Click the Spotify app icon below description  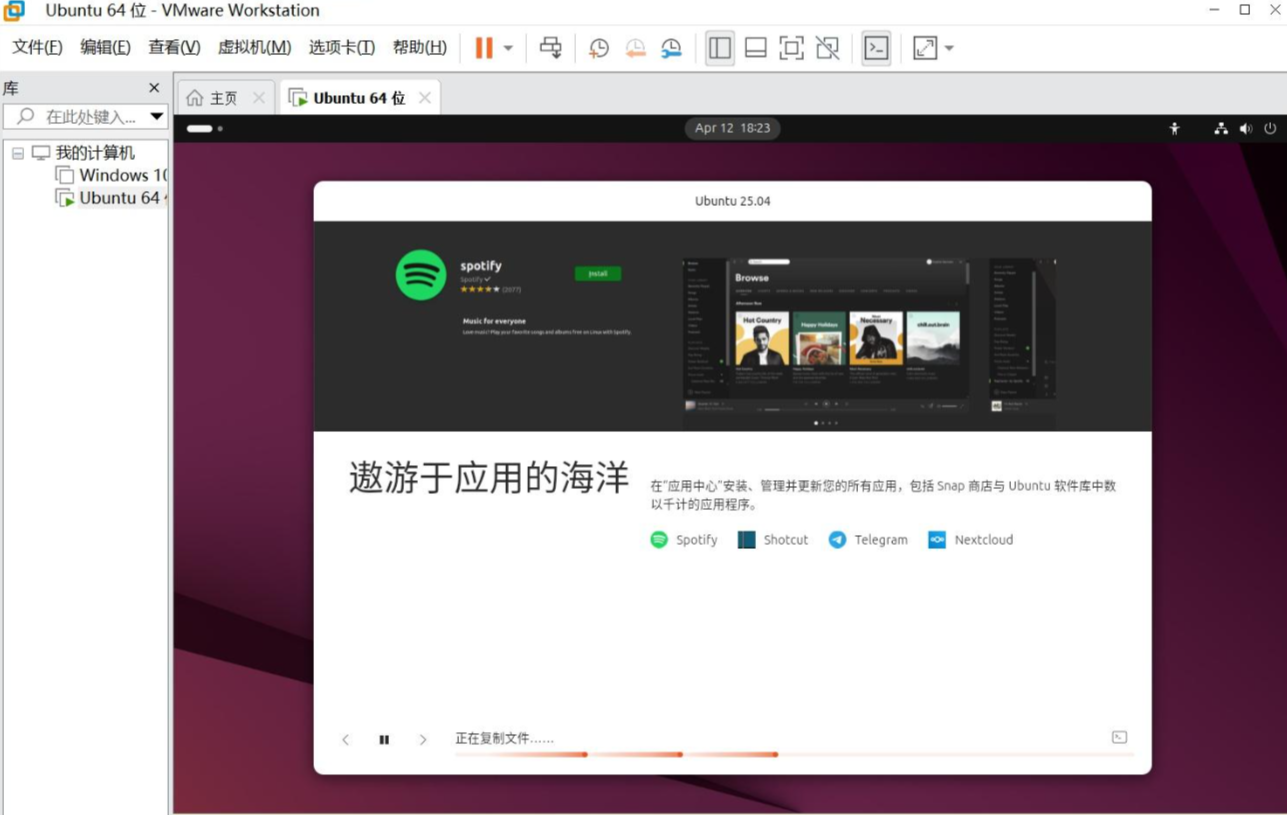pos(659,540)
